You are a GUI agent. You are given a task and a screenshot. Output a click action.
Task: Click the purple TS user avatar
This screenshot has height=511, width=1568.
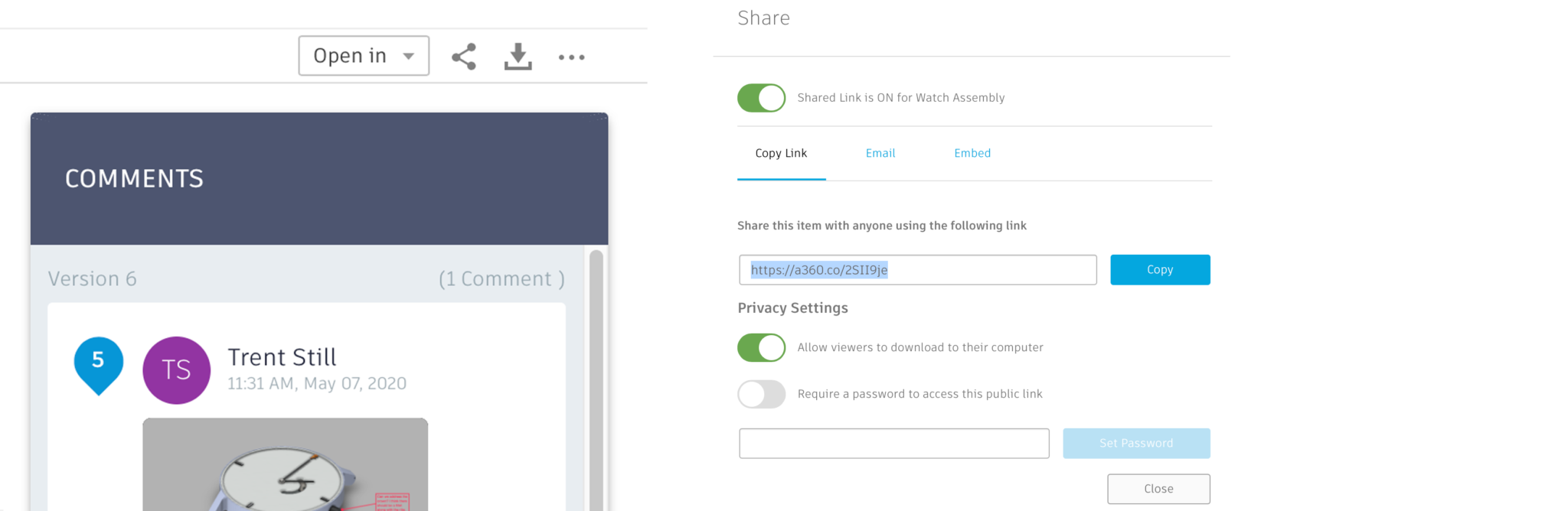[x=176, y=370]
